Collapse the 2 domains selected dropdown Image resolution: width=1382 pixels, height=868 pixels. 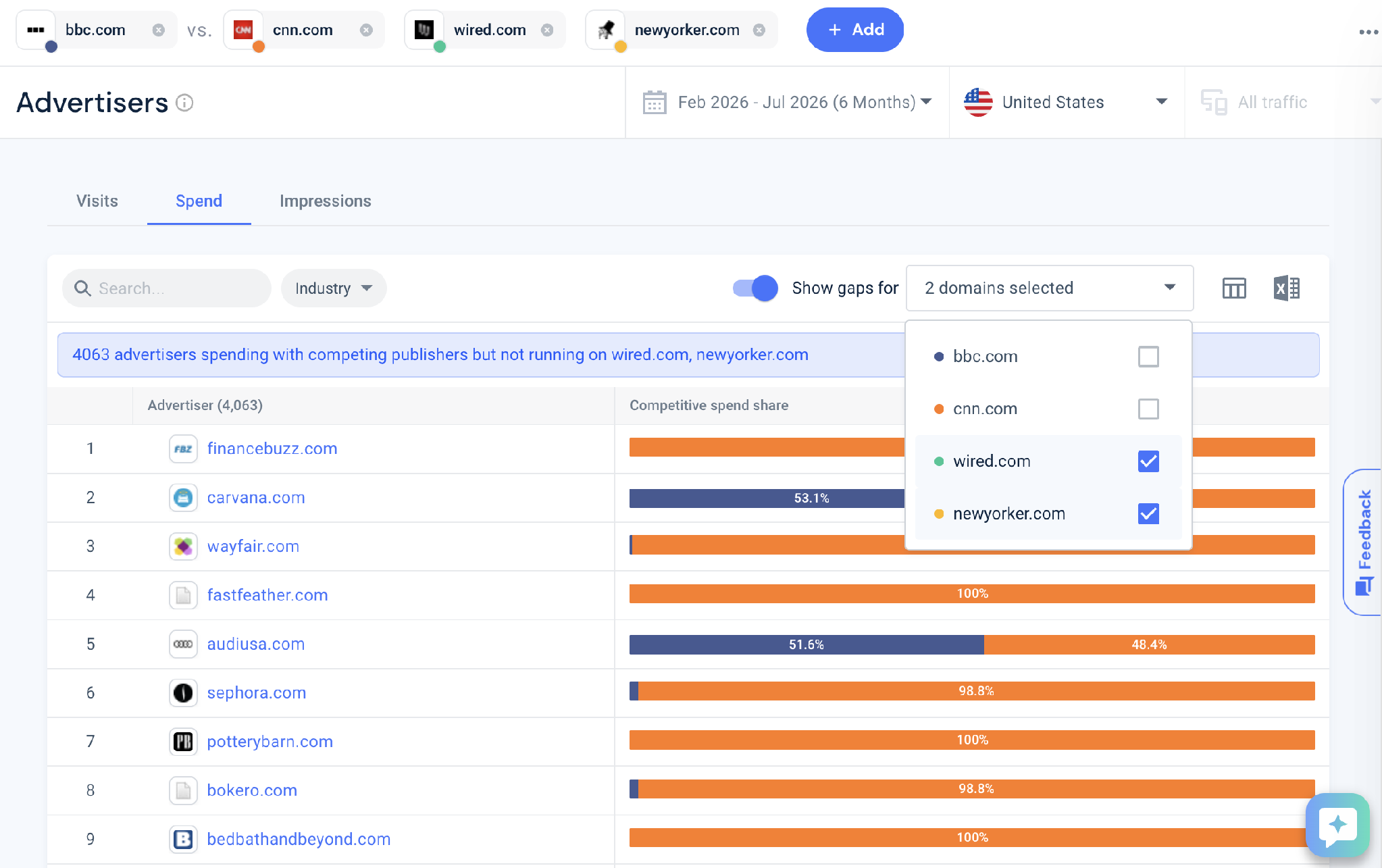pyautogui.click(x=1050, y=288)
